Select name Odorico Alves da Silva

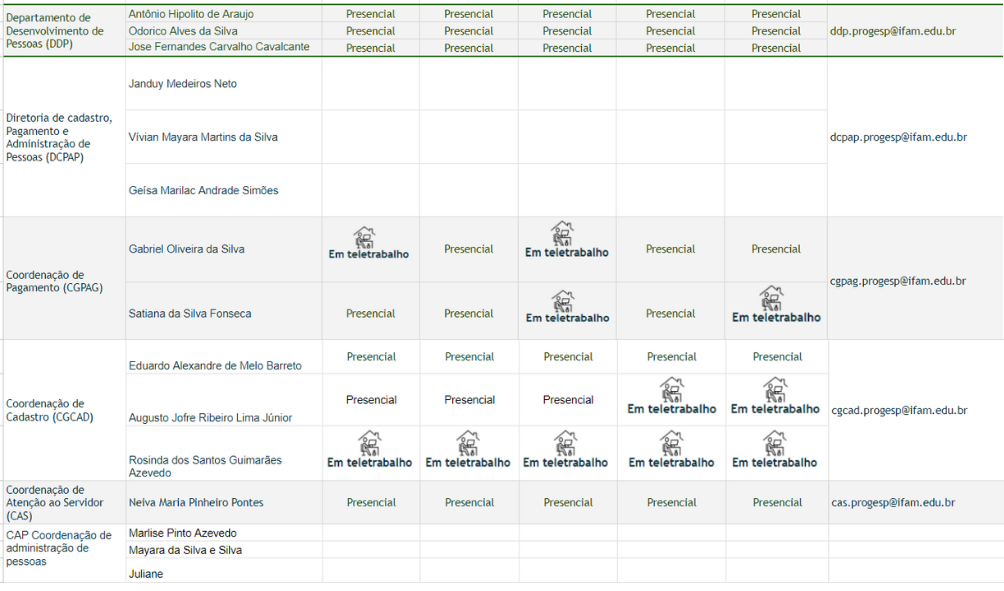183,31
